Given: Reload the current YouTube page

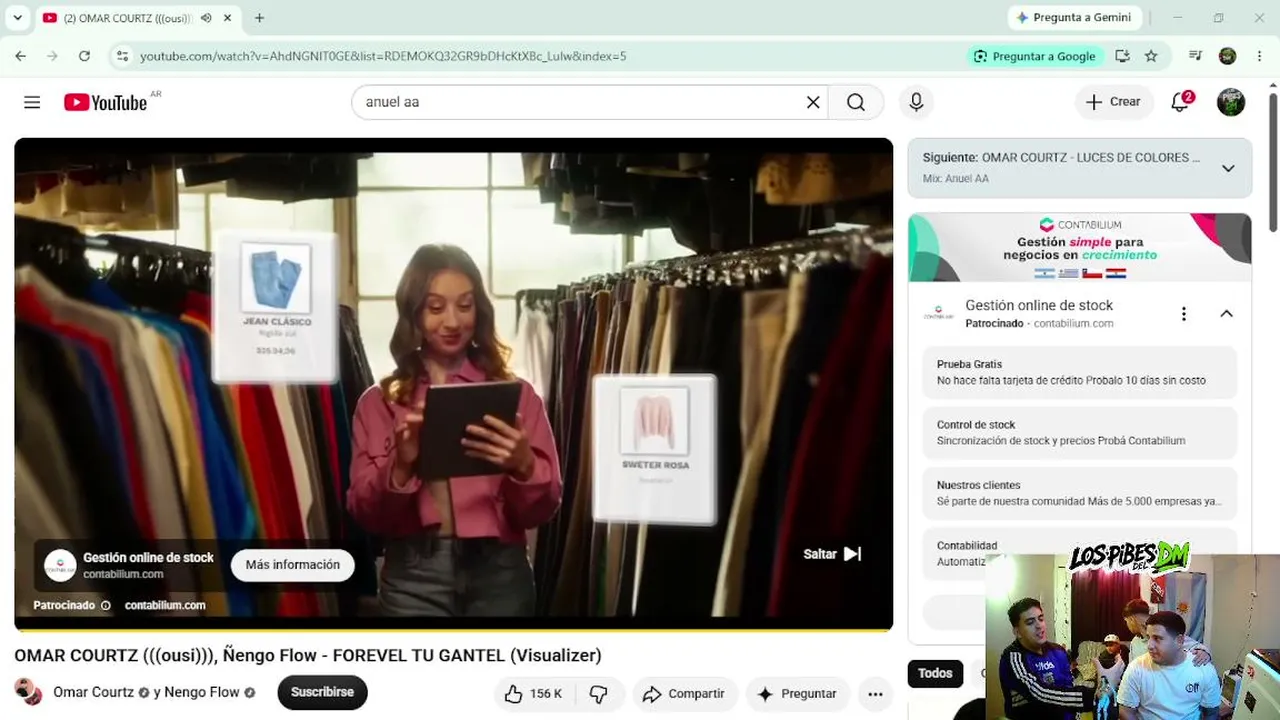Looking at the screenshot, I should (x=84, y=56).
